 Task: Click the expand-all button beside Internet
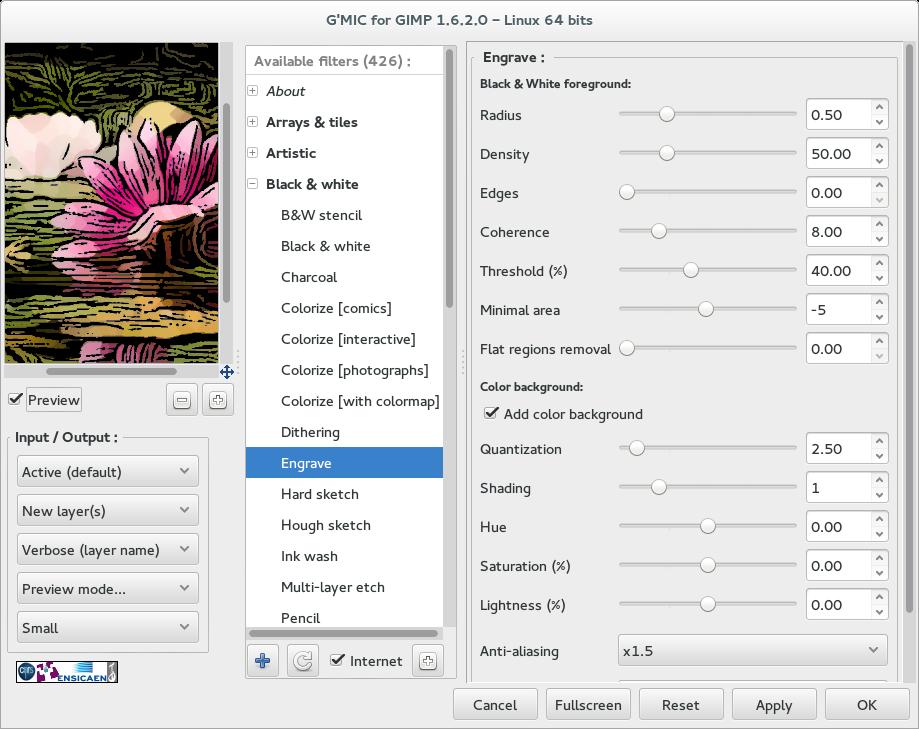[x=427, y=661]
